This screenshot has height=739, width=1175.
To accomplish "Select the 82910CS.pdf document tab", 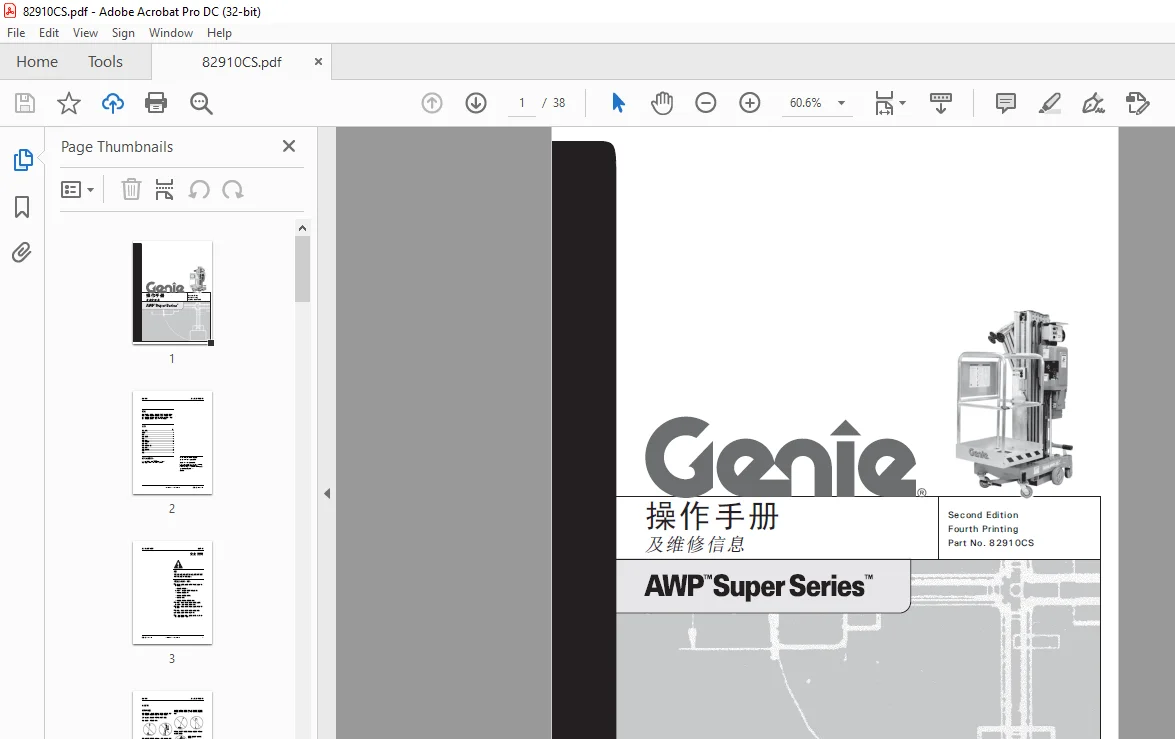I will click(x=241, y=62).
